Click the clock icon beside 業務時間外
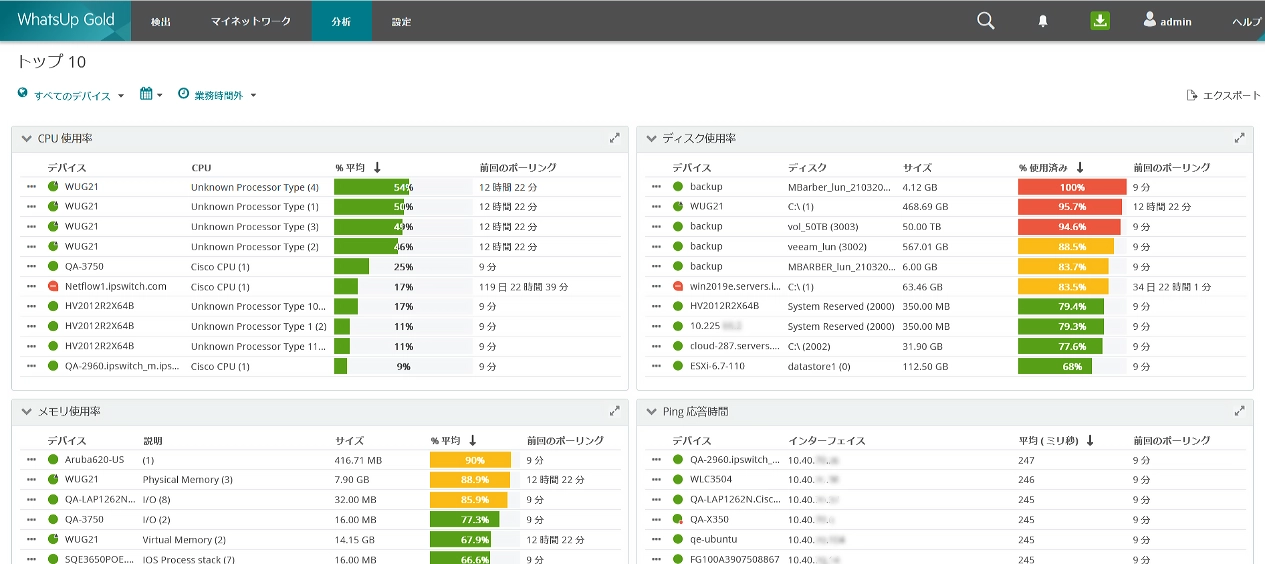Viewport: 1265px width, 564px height. (183, 94)
